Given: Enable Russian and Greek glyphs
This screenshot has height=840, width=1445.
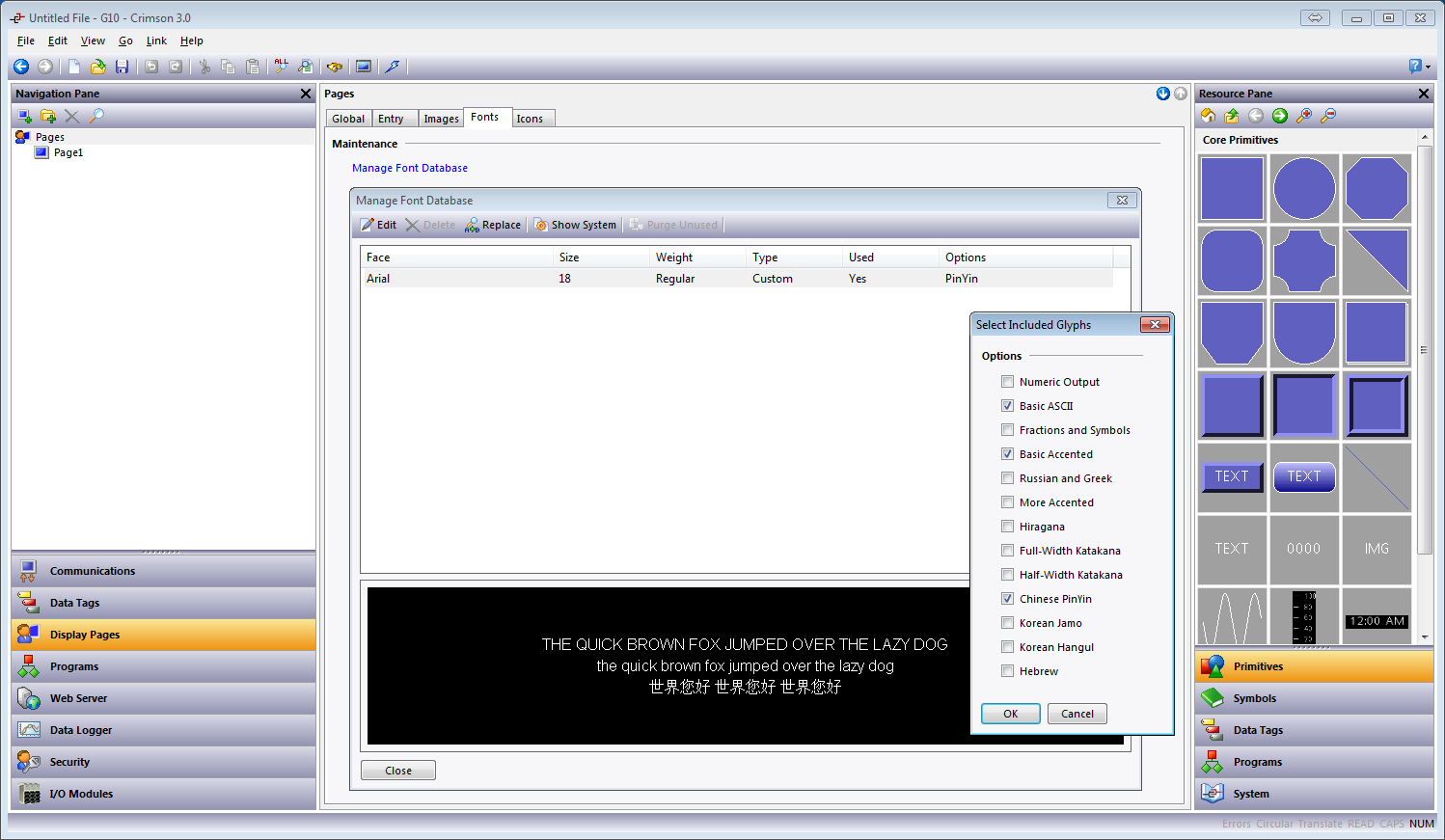Looking at the screenshot, I should (1007, 478).
